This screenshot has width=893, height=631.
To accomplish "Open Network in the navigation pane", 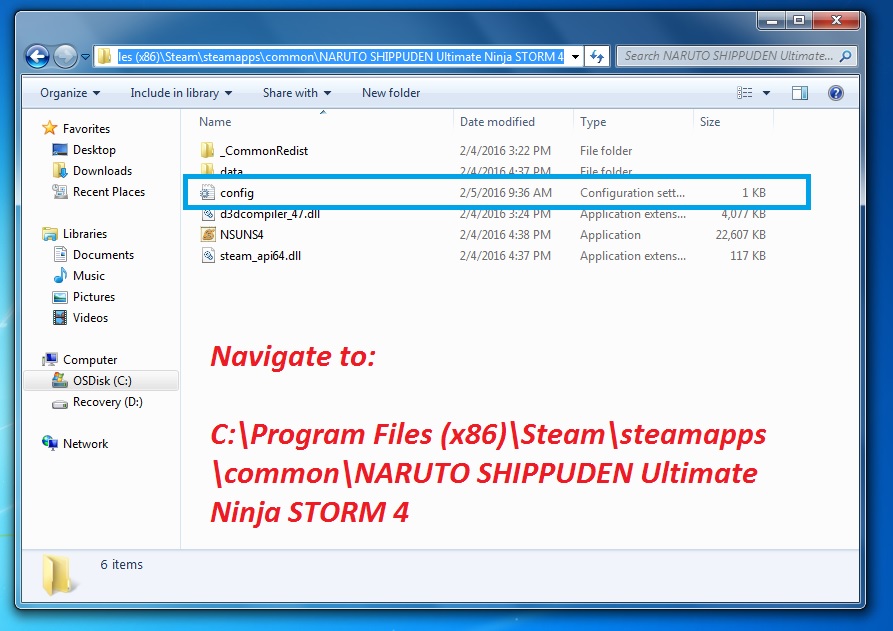I will [85, 444].
